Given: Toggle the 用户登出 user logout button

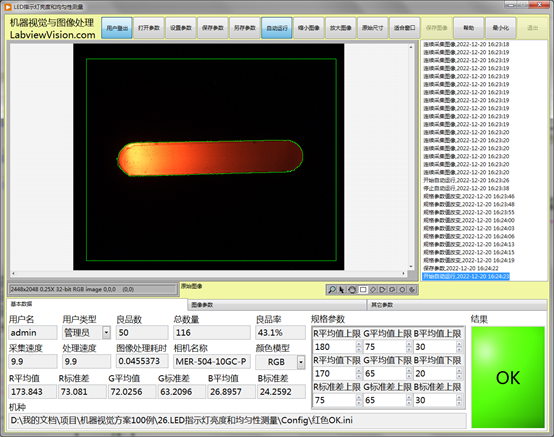Looking at the screenshot, I should click(117, 28).
